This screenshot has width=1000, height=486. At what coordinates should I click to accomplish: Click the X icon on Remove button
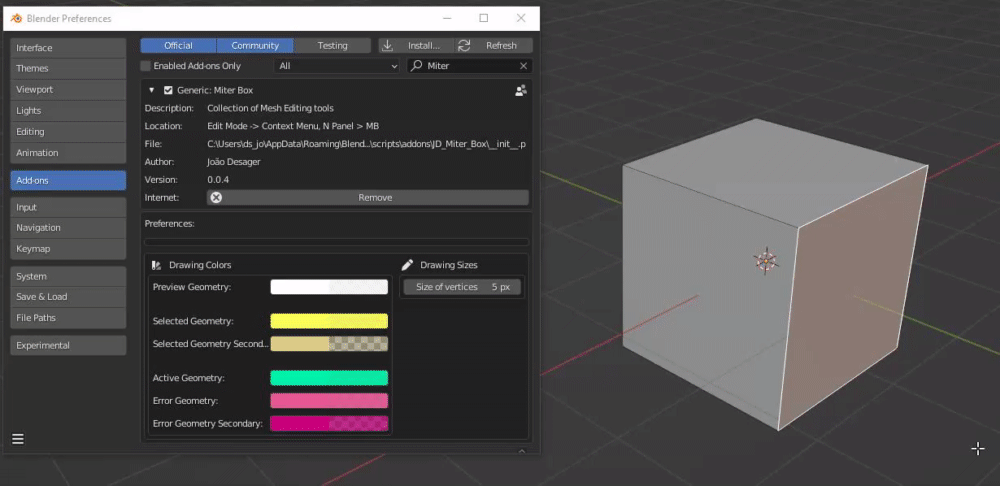pos(216,198)
